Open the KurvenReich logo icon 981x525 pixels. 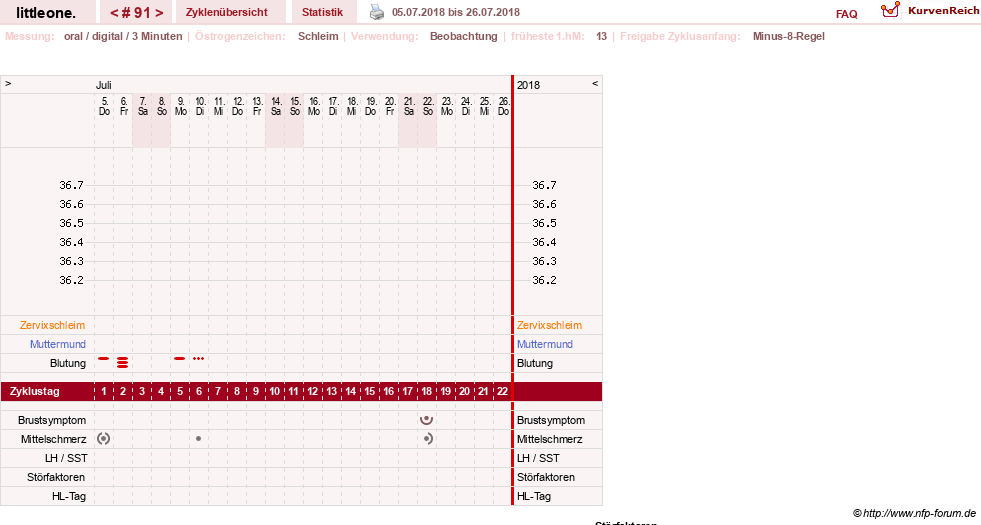(x=890, y=10)
